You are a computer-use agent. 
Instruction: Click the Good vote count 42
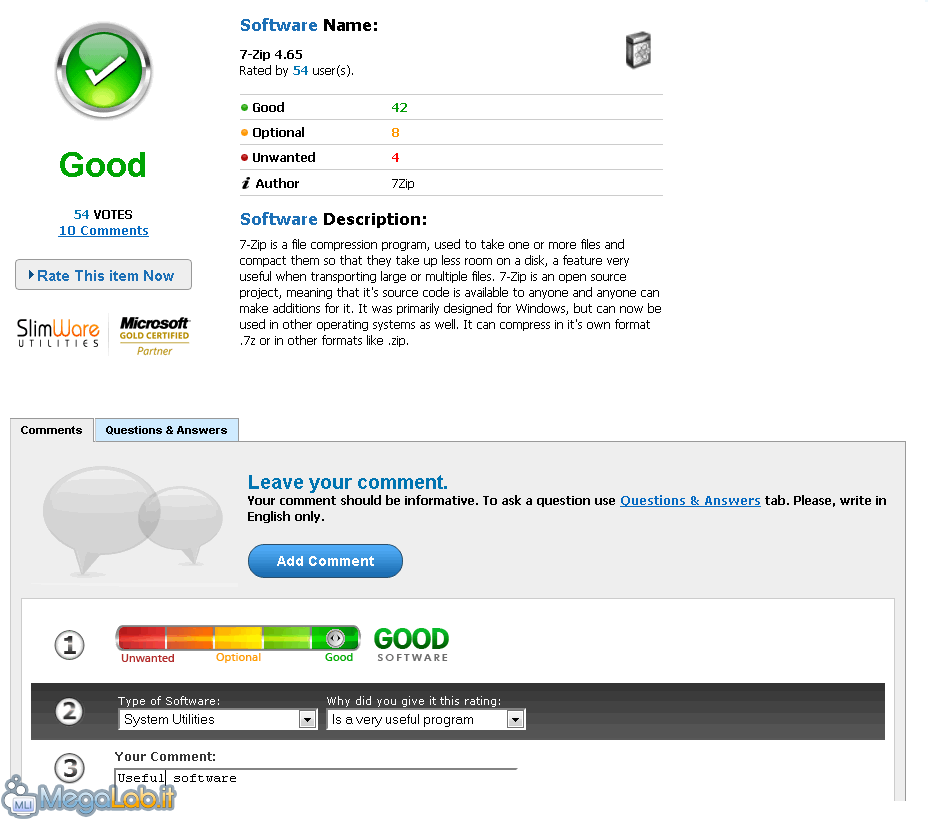click(399, 108)
